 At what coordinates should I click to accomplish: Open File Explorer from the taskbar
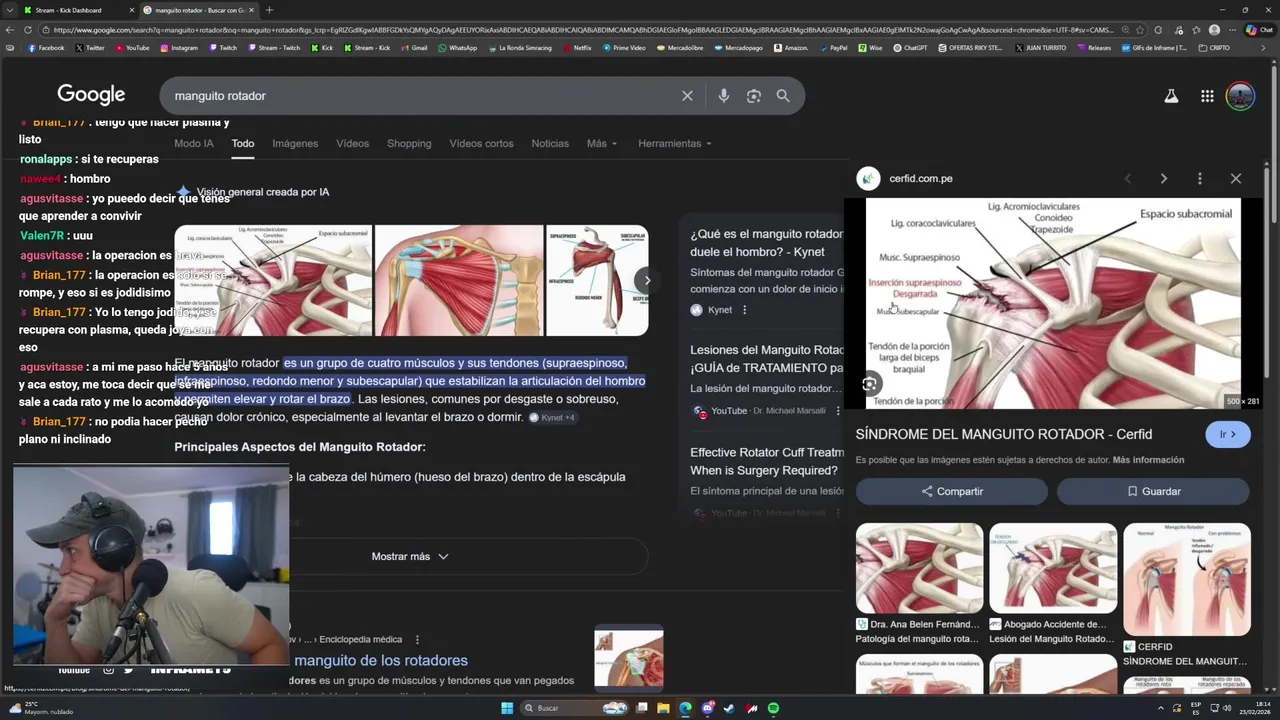pyautogui.click(x=663, y=708)
